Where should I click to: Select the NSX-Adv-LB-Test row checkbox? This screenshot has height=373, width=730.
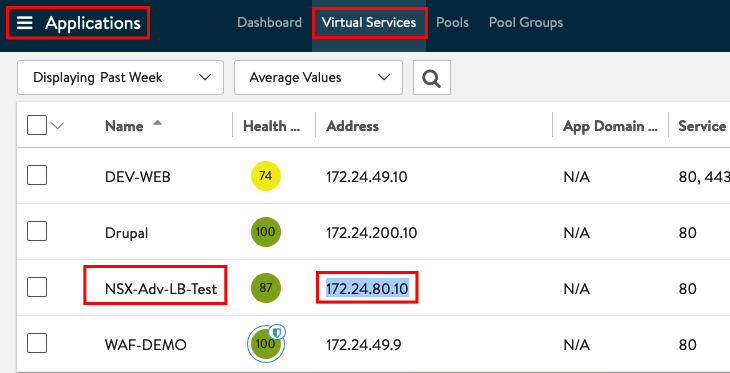click(37, 287)
